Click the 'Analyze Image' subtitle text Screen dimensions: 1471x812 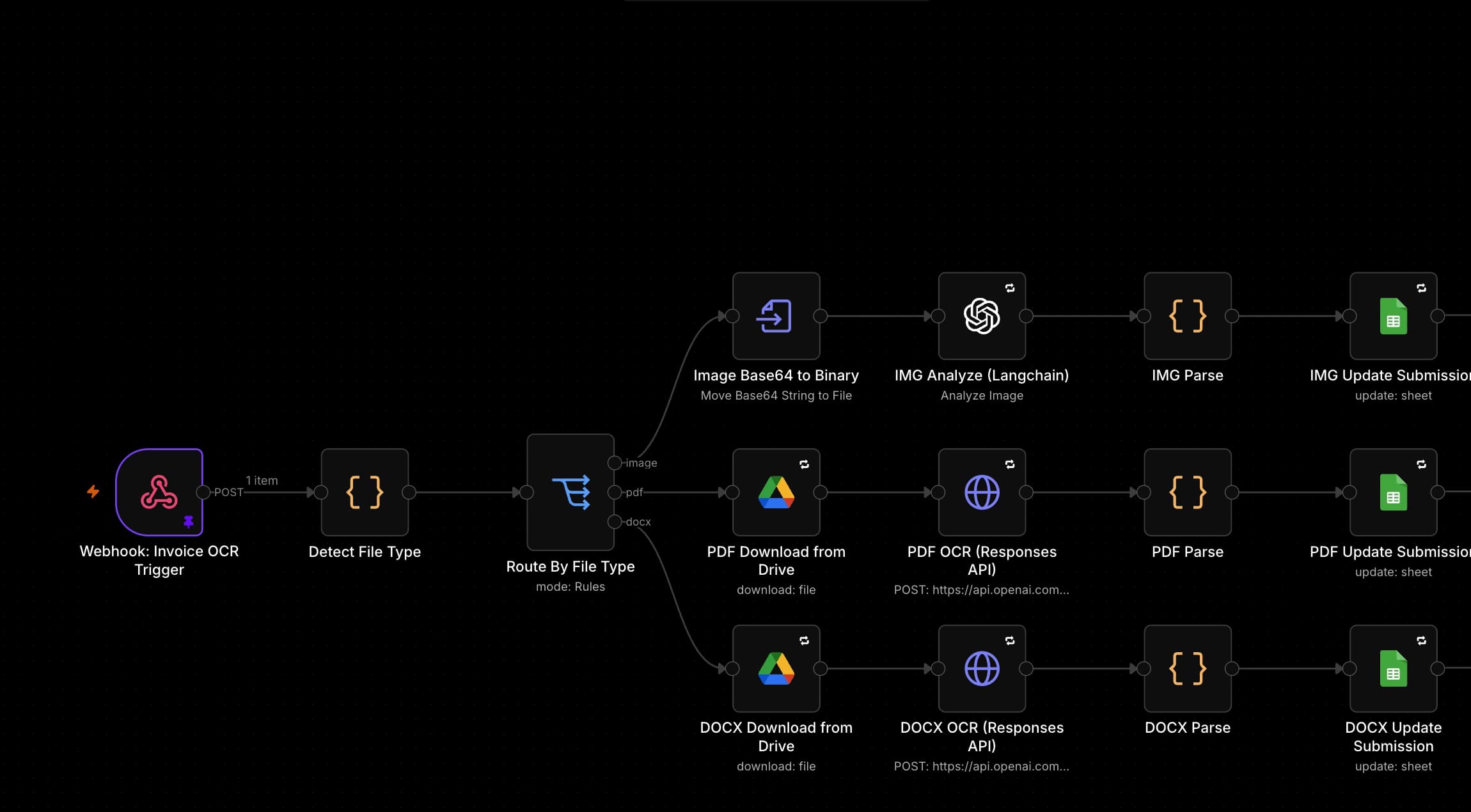(982, 396)
